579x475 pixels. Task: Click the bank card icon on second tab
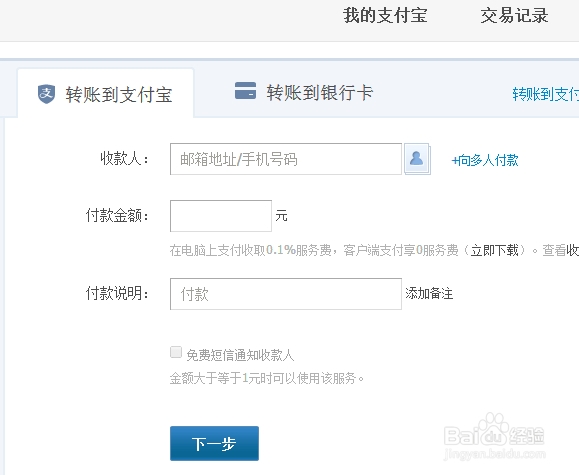(x=246, y=91)
